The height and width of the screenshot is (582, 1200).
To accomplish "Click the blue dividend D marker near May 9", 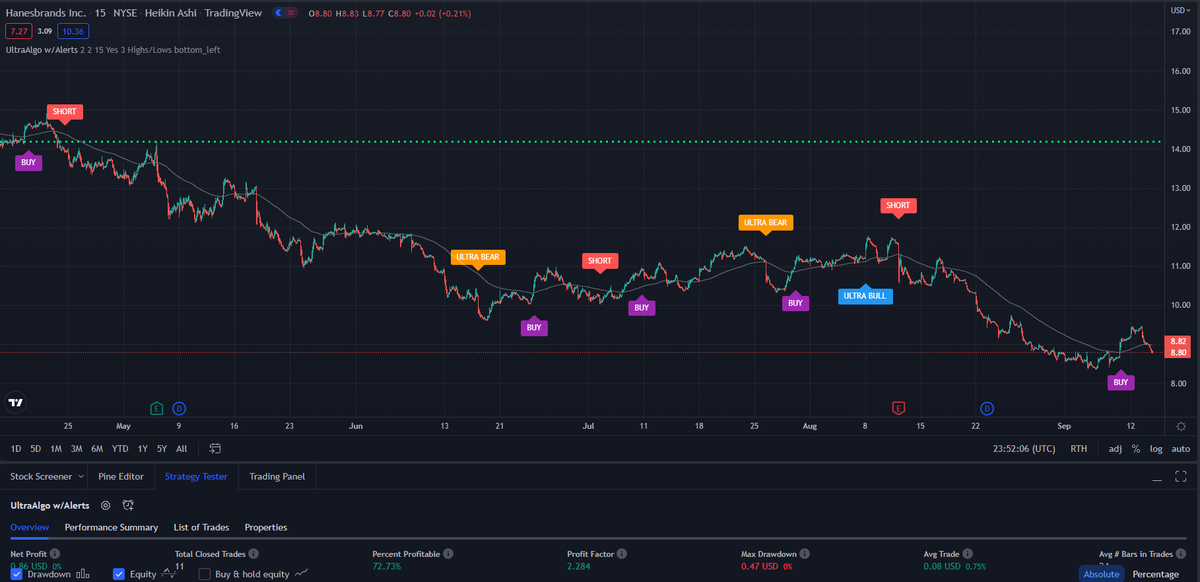I will tap(179, 408).
